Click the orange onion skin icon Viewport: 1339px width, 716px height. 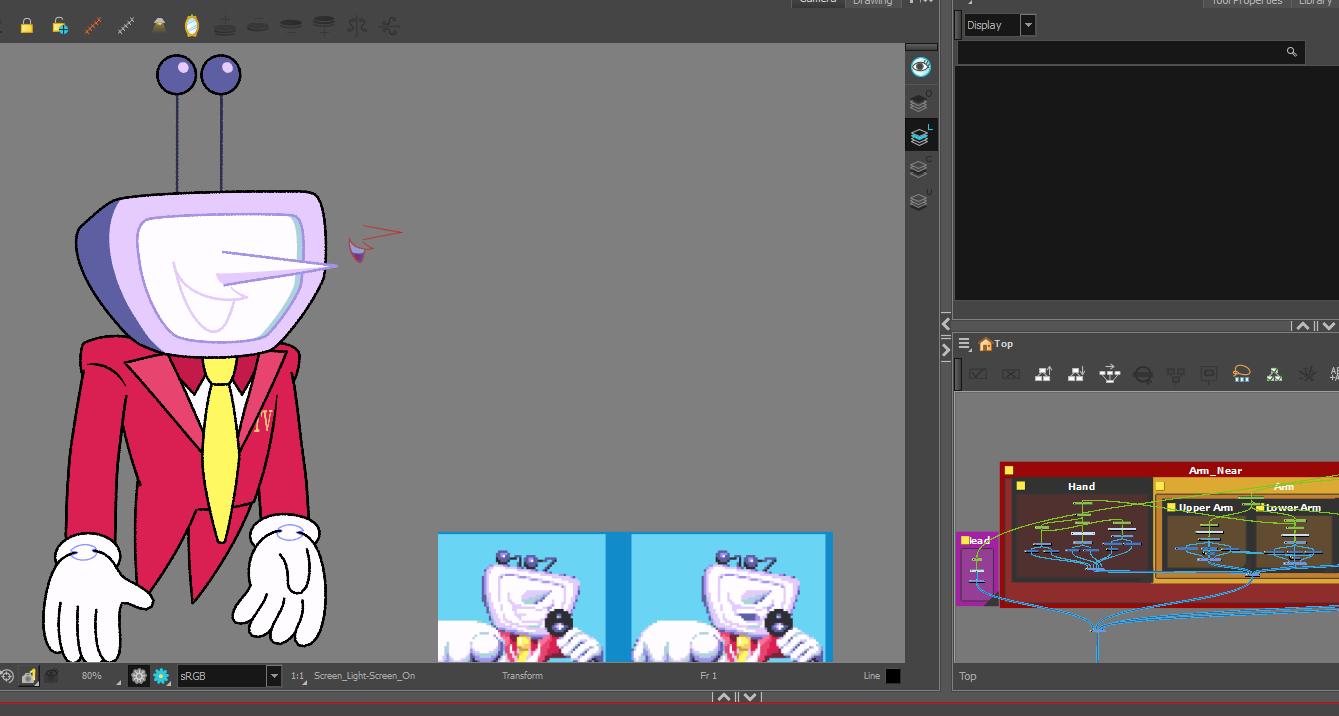[x=93, y=26]
